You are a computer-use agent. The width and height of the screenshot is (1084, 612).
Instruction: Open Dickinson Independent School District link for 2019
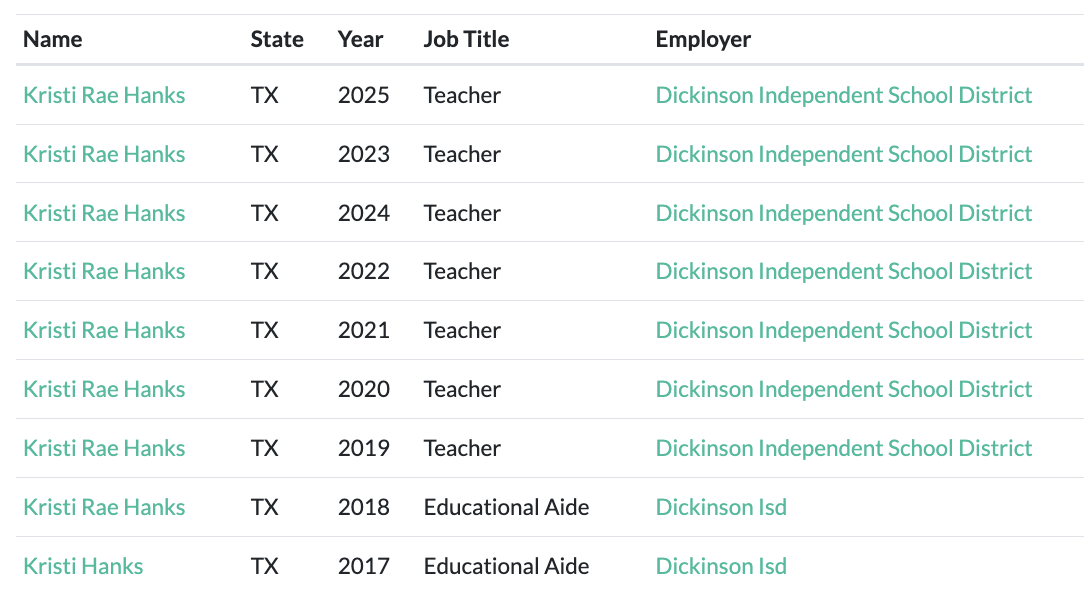[x=843, y=448]
